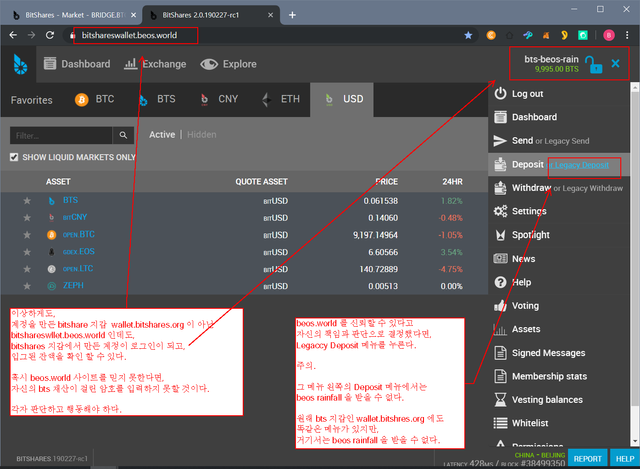Open a new browser tab
This screenshot has height=469, width=640.
coord(292,15)
